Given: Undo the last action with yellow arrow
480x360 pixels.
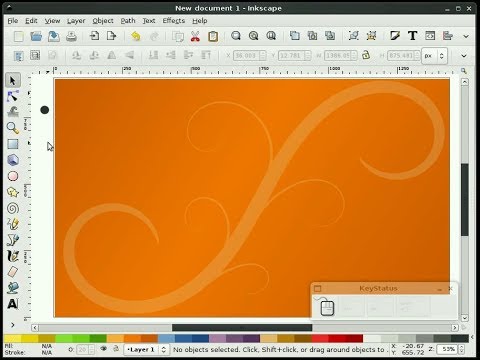Looking at the screenshot, I should (135, 36).
